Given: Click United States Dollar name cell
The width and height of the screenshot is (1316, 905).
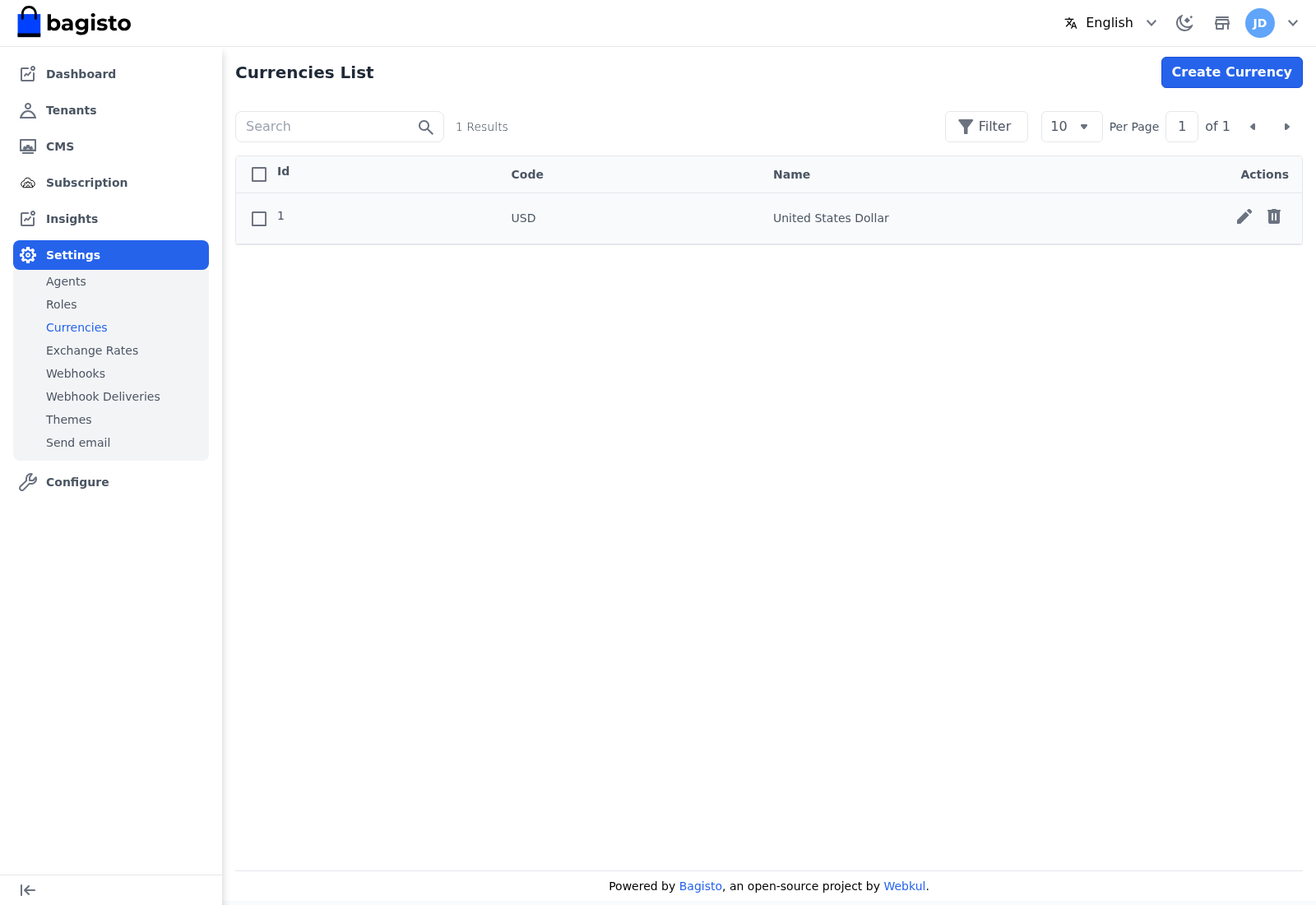Looking at the screenshot, I should [x=831, y=218].
